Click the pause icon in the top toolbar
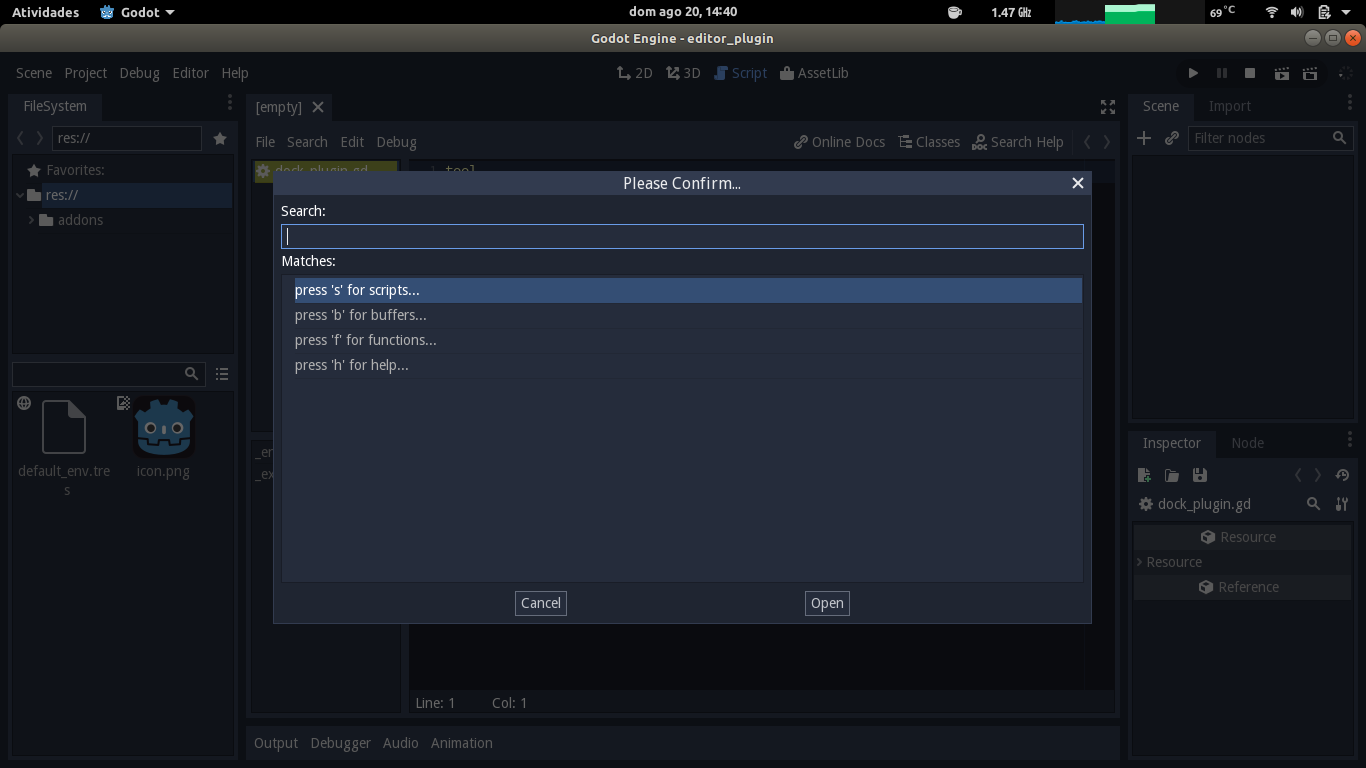Image resolution: width=1366 pixels, height=768 pixels. point(1221,73)
